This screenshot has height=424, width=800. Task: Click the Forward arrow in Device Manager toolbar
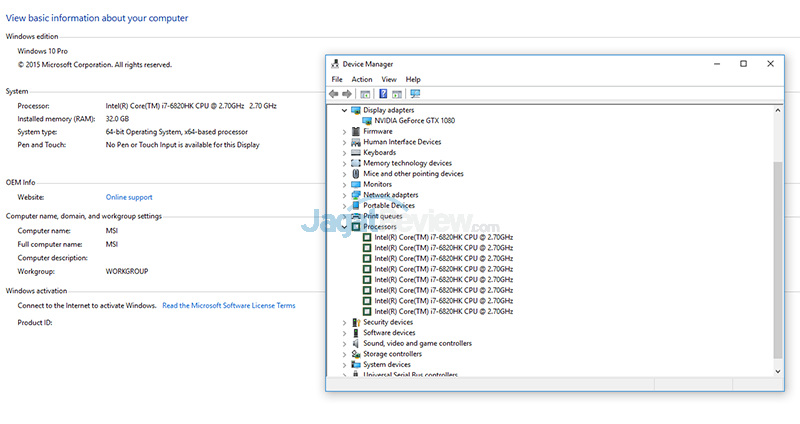pyautogui.click(x=347, y=94)
